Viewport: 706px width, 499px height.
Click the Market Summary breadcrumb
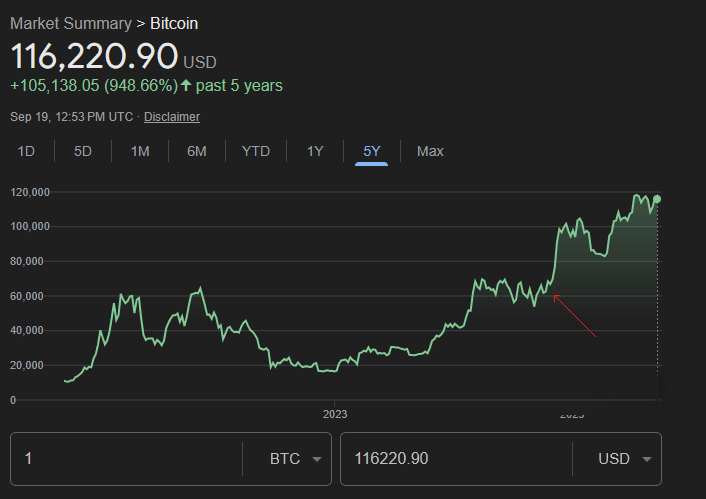click(71, 23)
